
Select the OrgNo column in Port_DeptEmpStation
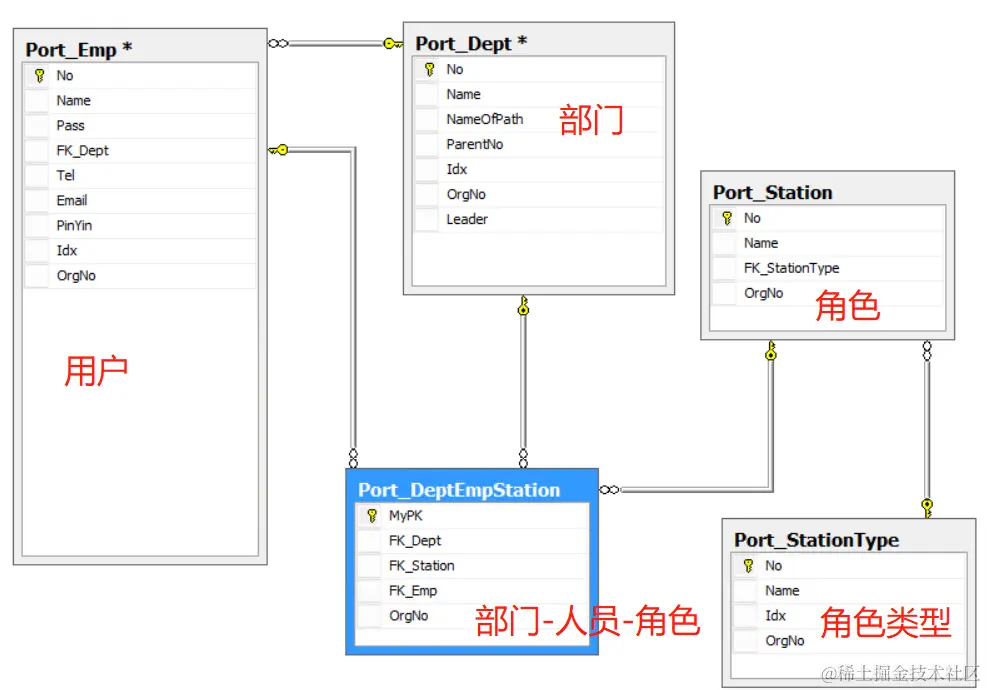click(473, 616)
